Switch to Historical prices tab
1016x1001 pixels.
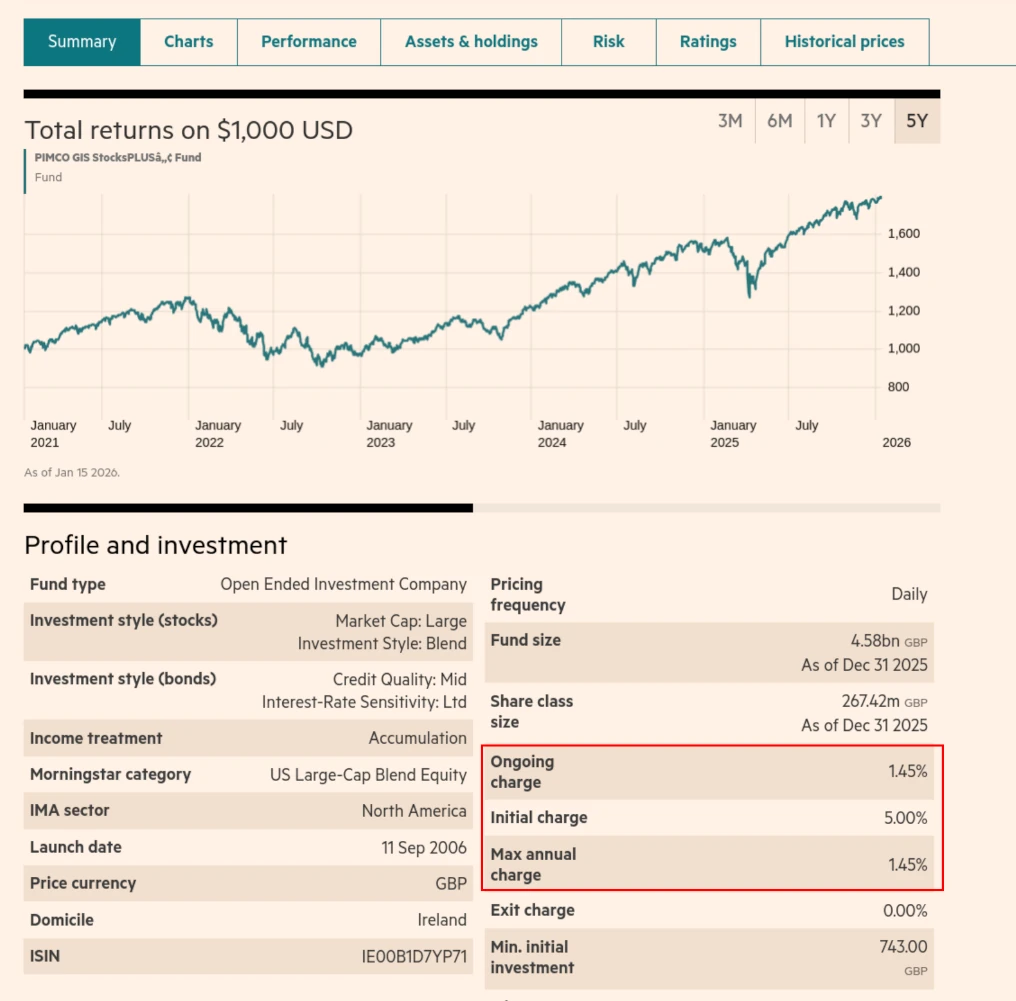[845, 42]
